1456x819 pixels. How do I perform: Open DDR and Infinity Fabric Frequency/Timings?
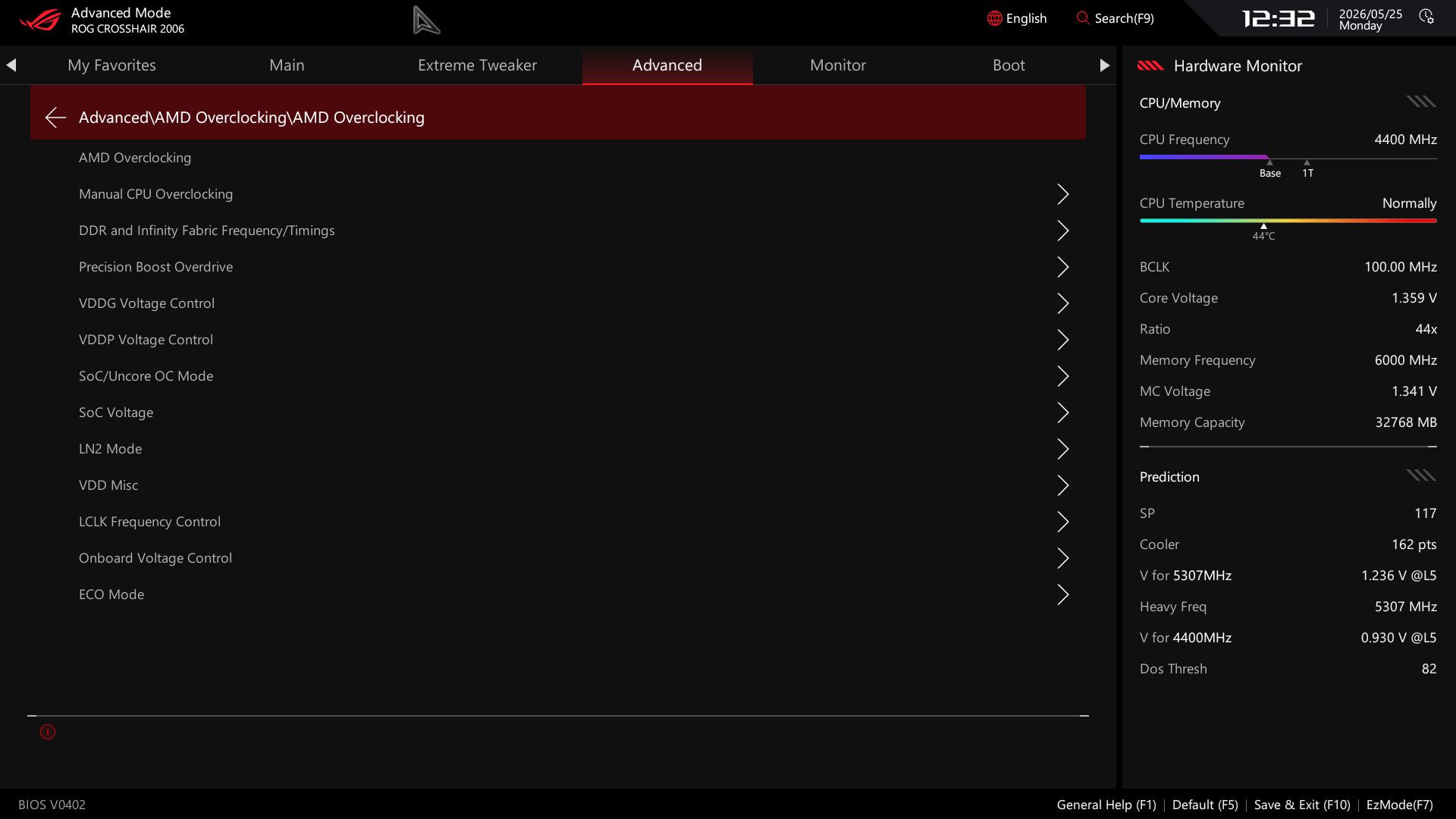558,231
